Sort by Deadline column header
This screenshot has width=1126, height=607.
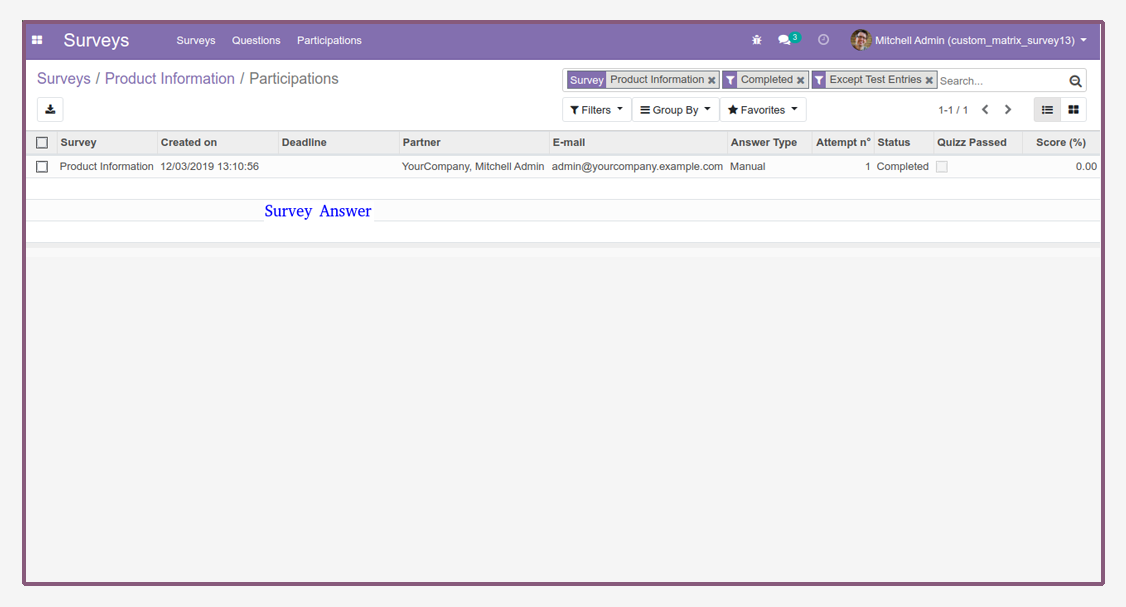[x=338, y=142]
